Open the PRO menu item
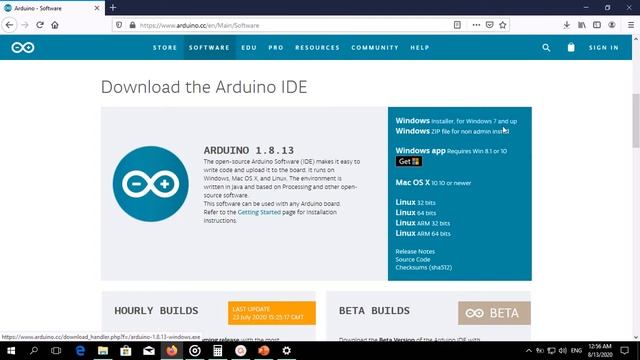The height and width of the screenshot is (360, 640). pos(276,48)
